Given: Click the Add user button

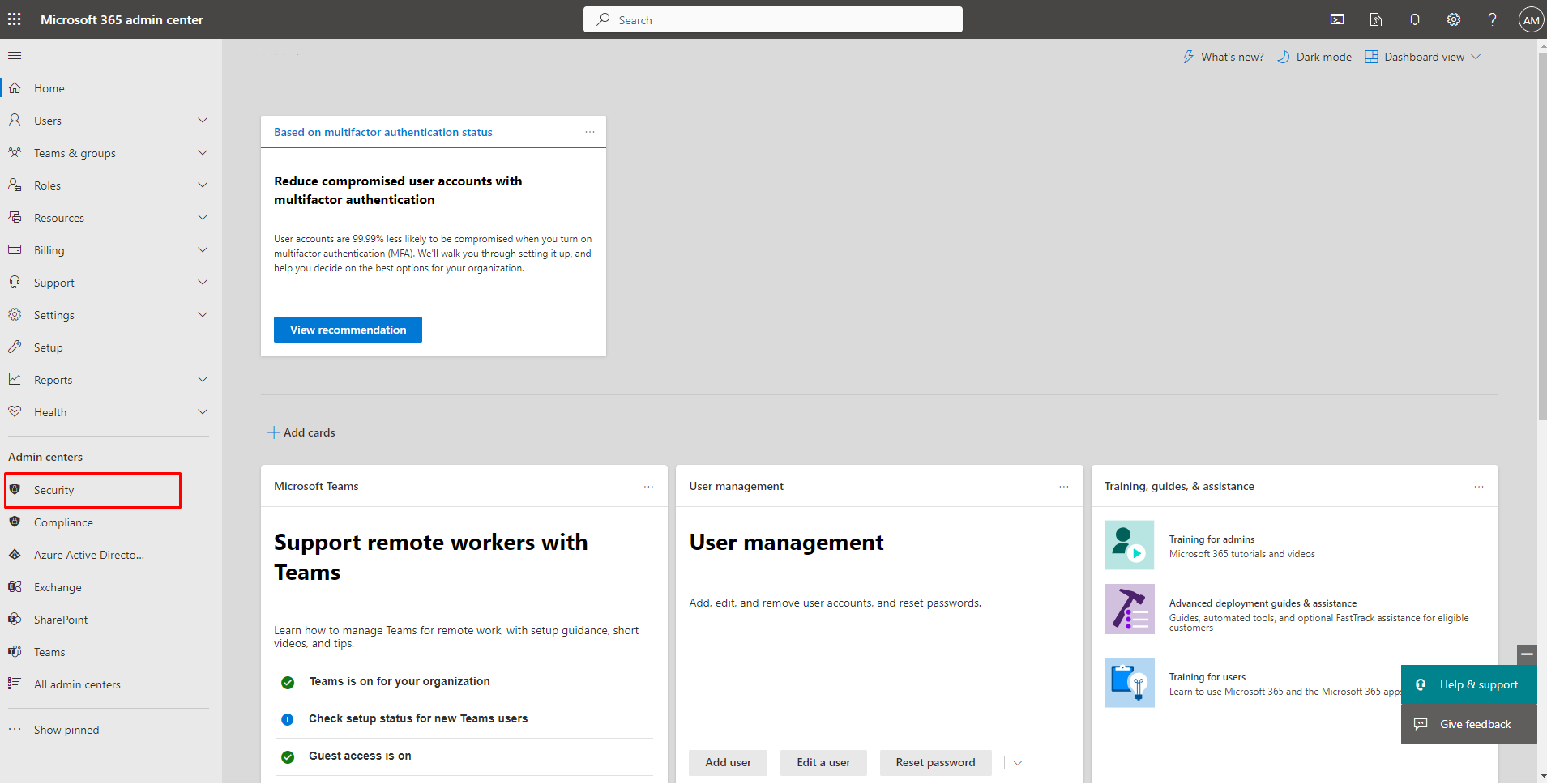Looking at the screenshot, I should (728, 763).
